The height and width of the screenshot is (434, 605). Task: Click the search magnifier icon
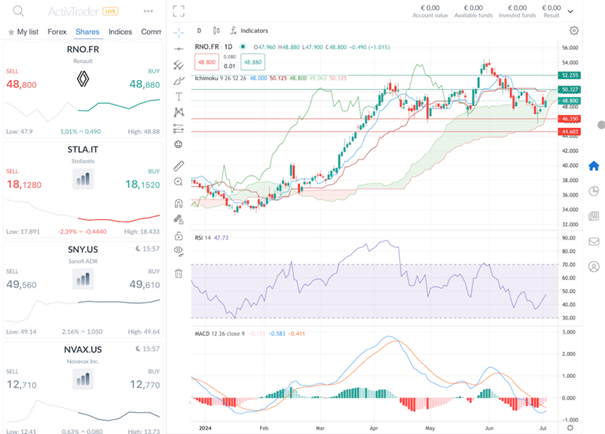[18, 11]
